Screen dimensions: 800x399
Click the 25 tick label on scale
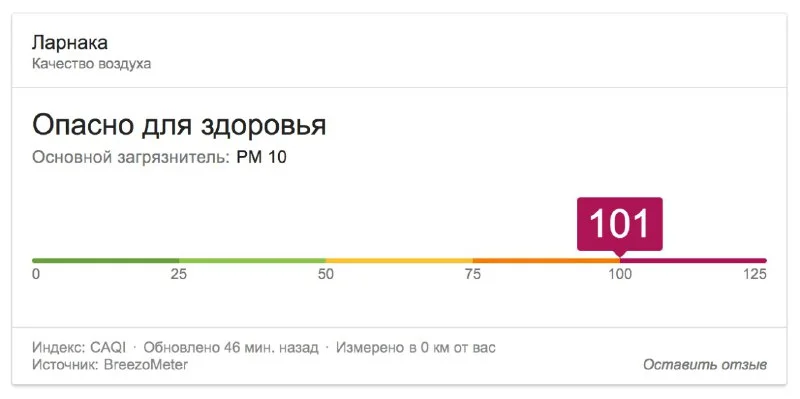click(x=179, y=275)
